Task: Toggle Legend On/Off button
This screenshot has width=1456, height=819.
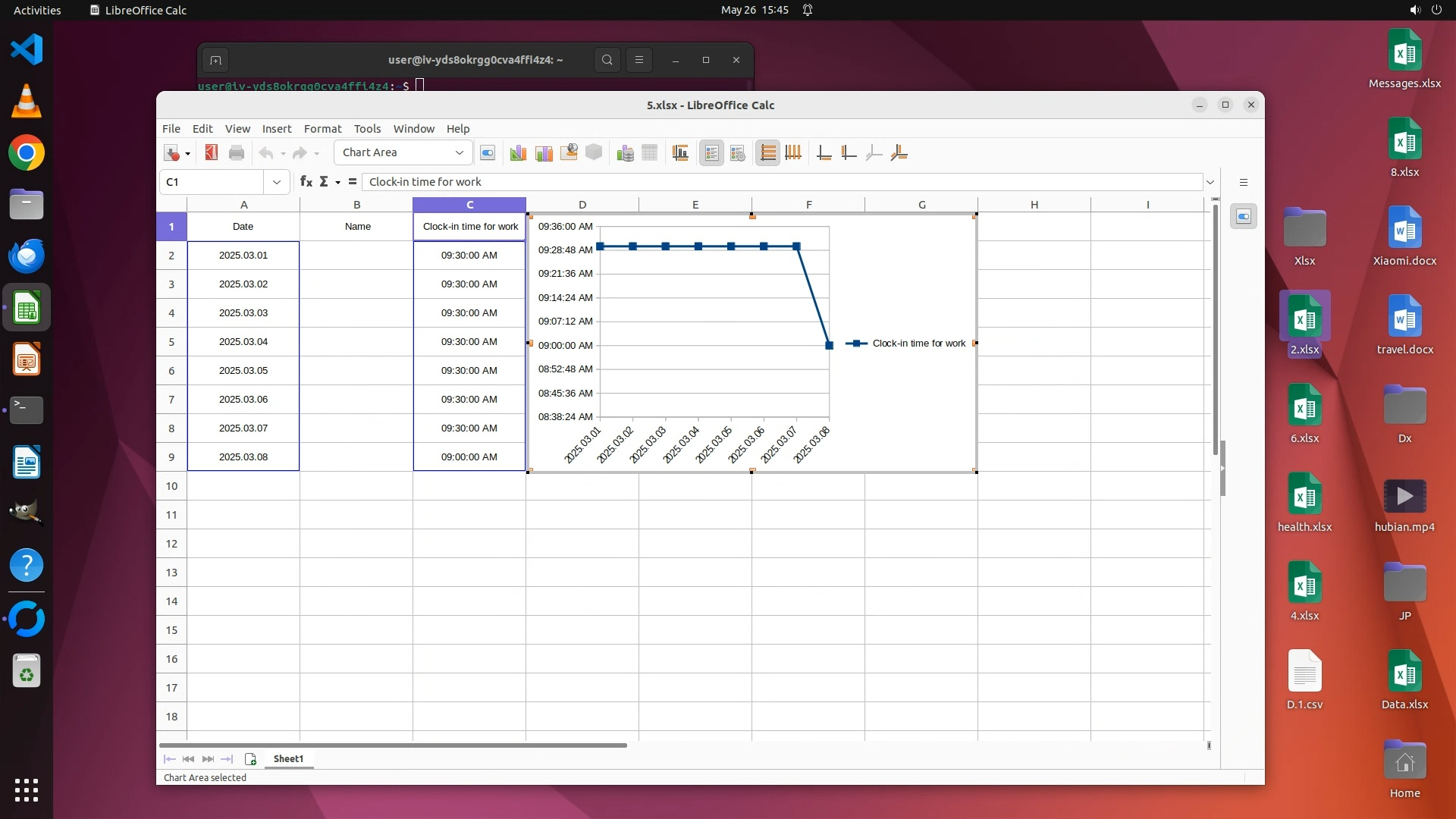Action: pyautogui.click(x=711, y=153)
